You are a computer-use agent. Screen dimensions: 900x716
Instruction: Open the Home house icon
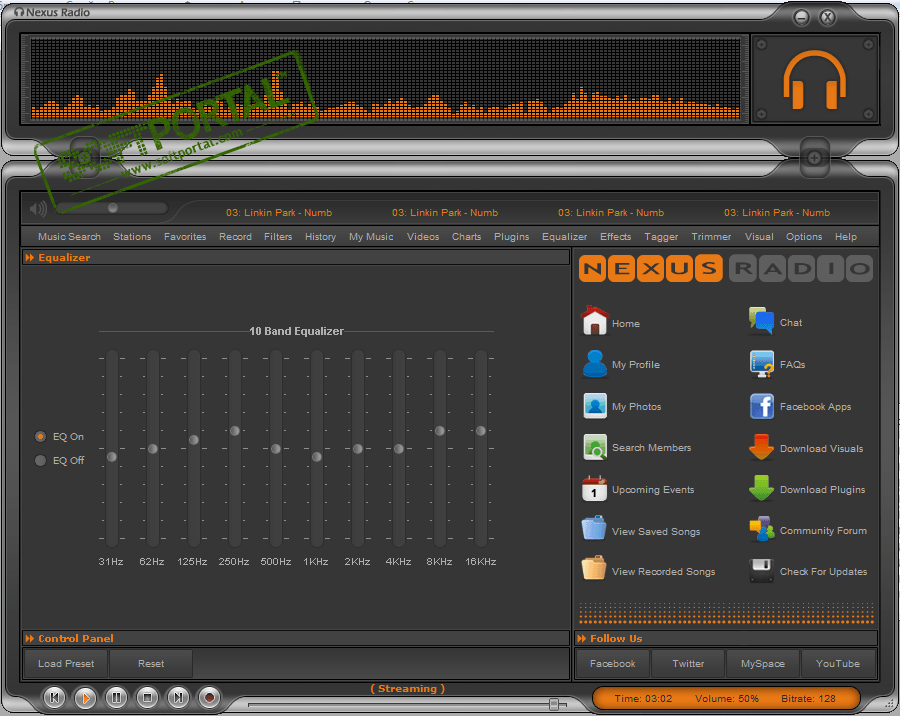595,320
